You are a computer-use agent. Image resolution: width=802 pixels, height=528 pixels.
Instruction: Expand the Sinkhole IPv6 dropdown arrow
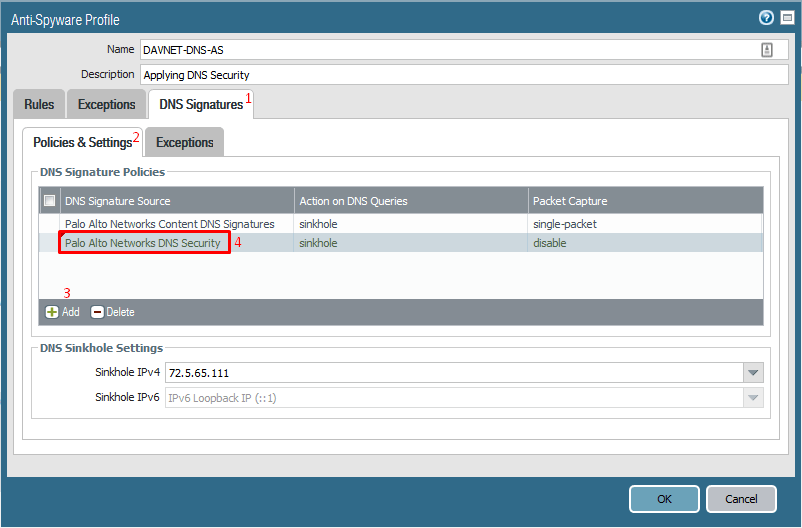pos(753,398)
